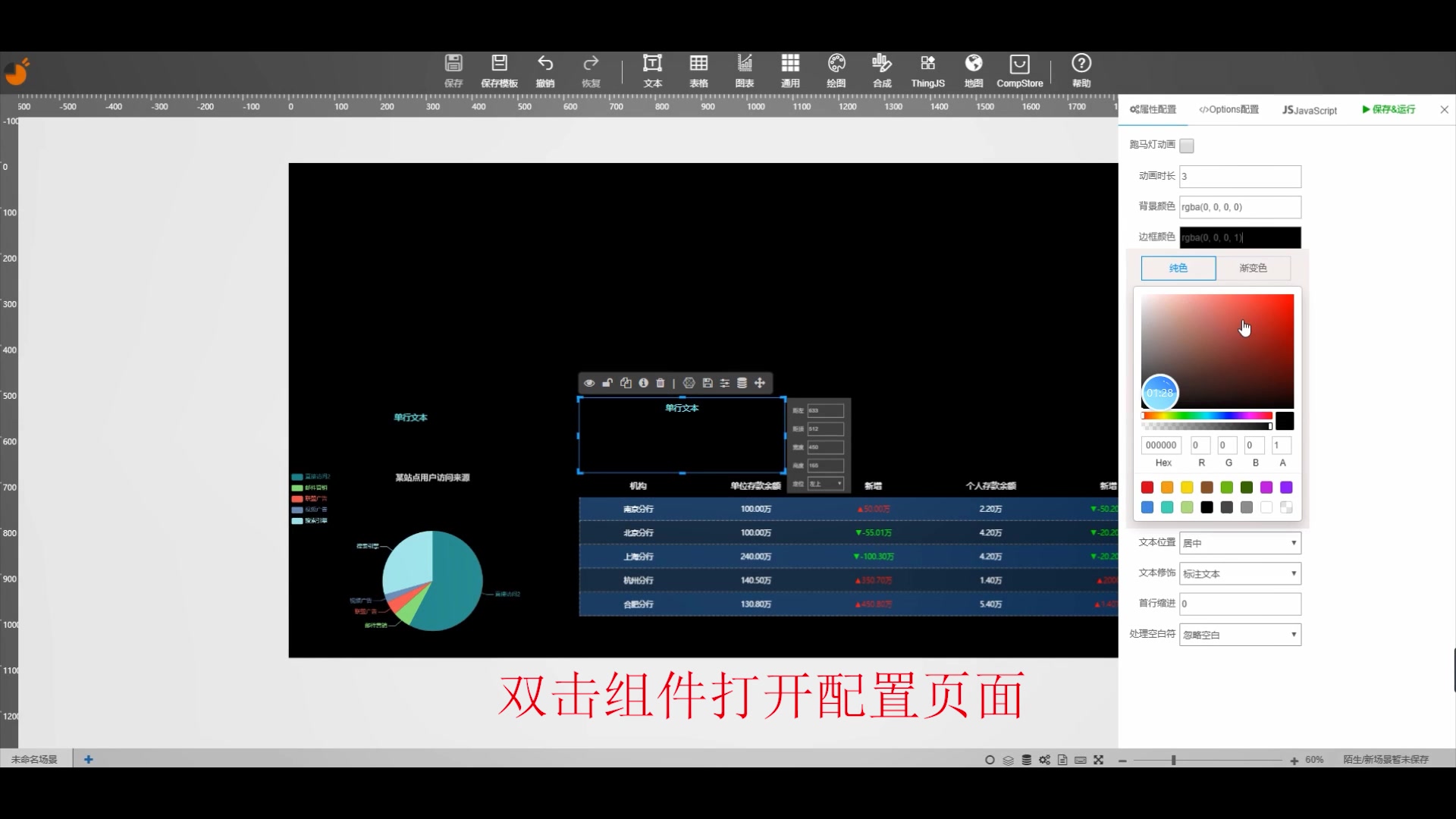The height and width of the screenshot is (819, 1456).
Task: Toggle the 跑马灯动画 checkbox
Action: pyautogui.click(x=1186, y=146)
